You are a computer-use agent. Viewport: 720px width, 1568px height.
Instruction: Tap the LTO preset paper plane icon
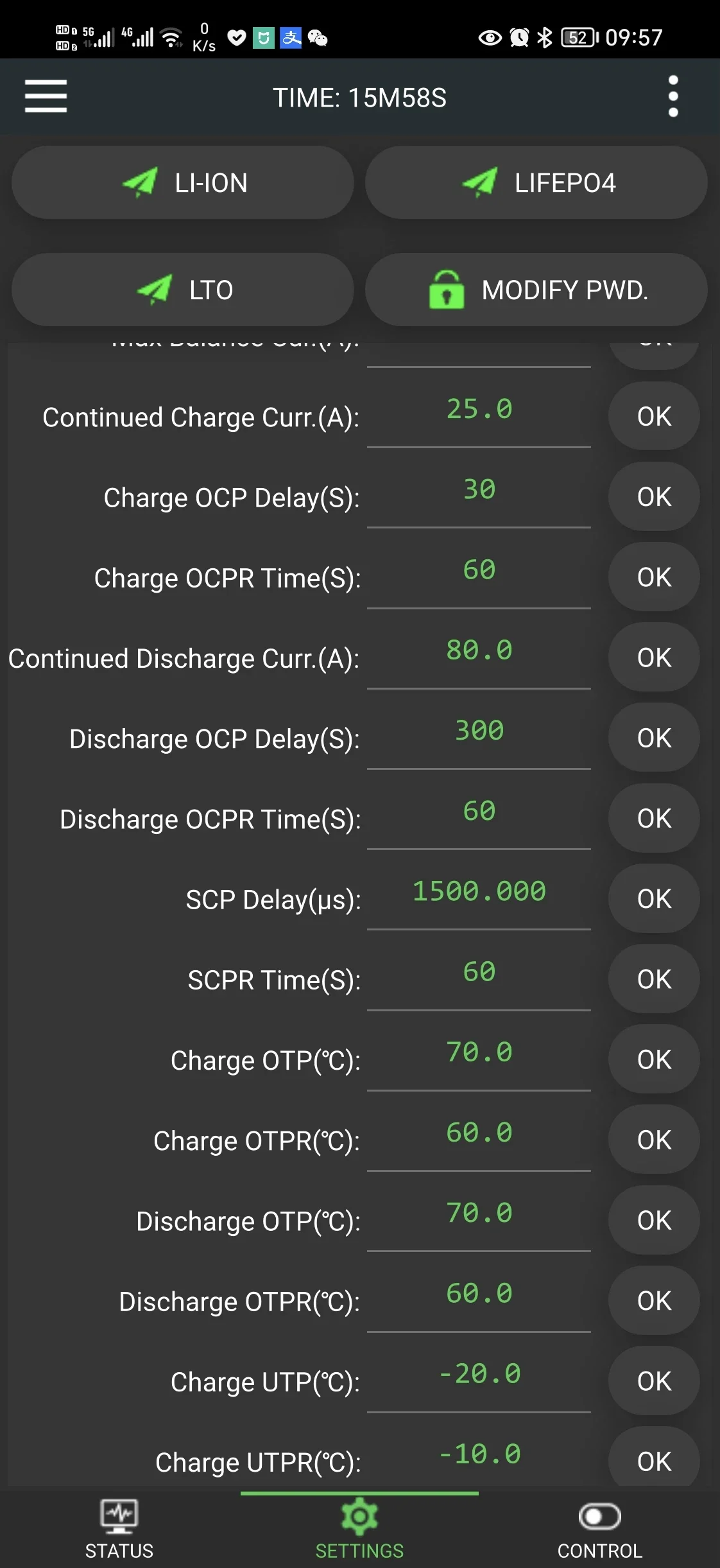tap(155, 290)
